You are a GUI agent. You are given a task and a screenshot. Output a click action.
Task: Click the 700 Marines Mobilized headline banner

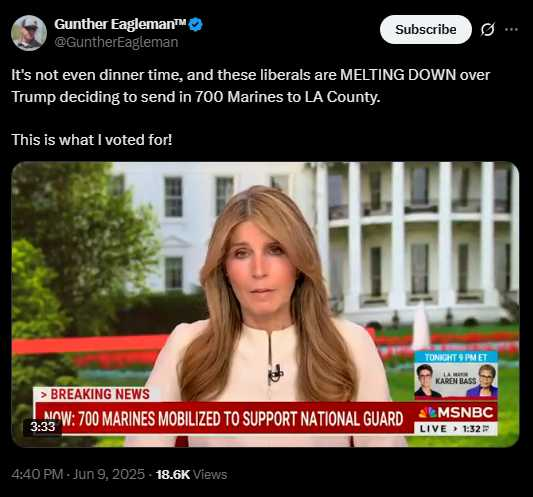point(224,418)
